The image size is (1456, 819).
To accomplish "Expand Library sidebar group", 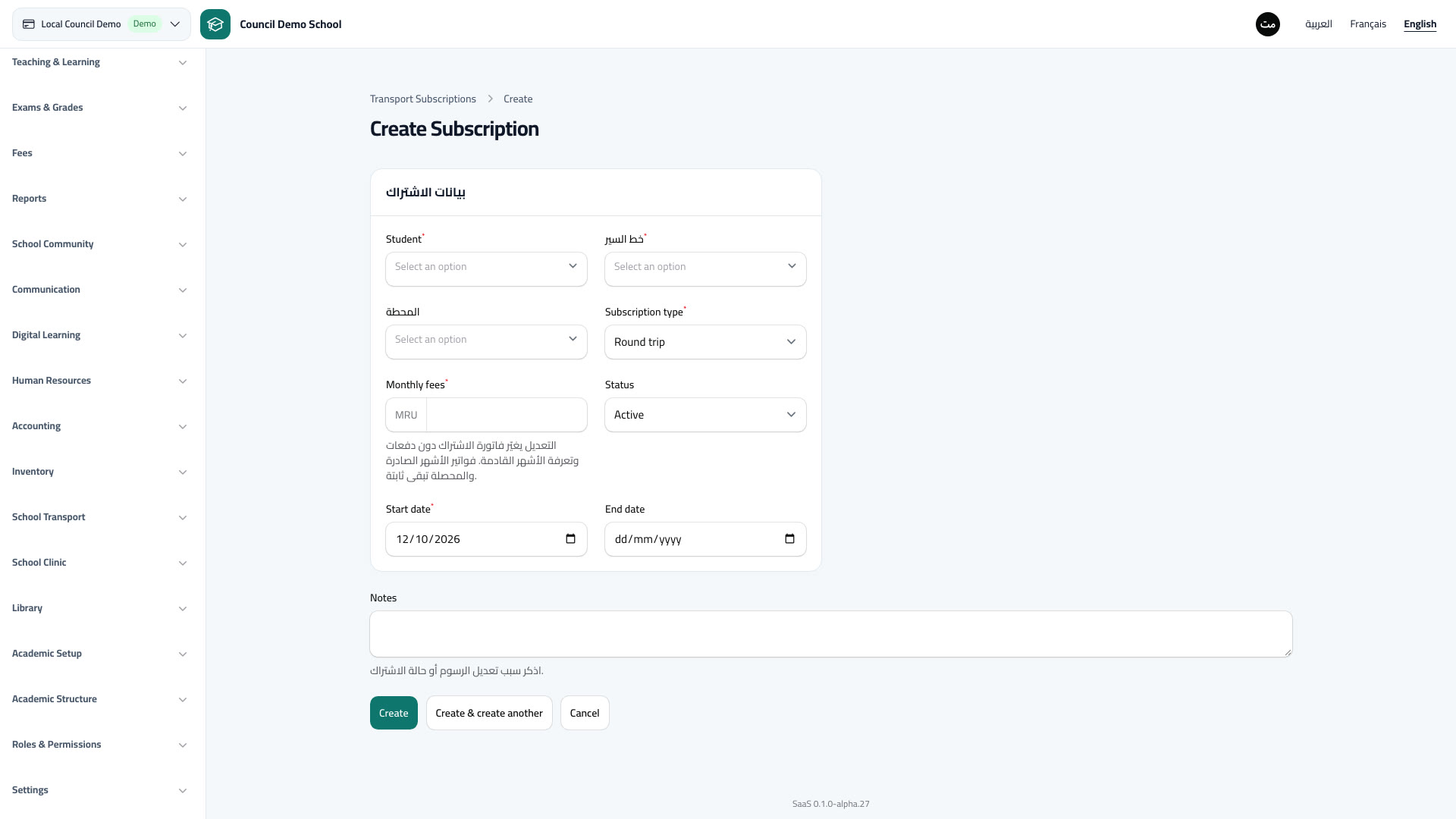I will 99,608.
